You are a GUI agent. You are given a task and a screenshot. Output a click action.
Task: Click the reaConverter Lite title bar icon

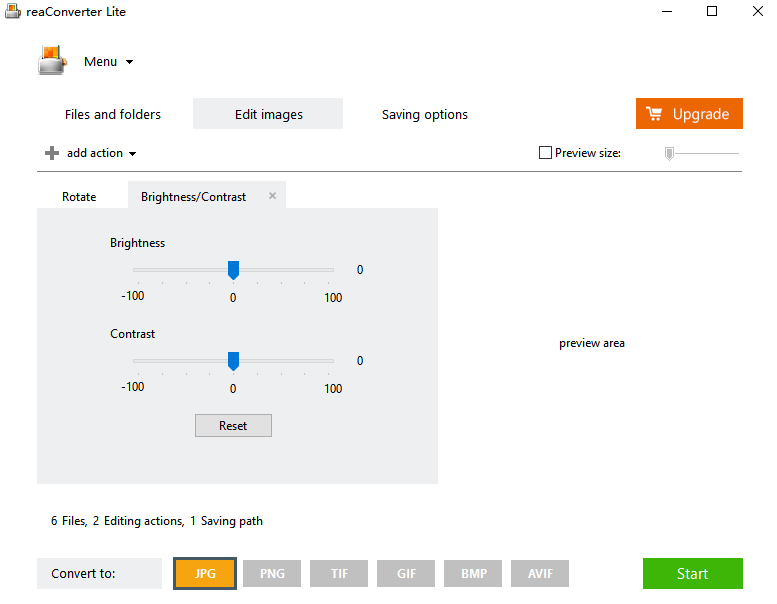(x=13, y=11)
